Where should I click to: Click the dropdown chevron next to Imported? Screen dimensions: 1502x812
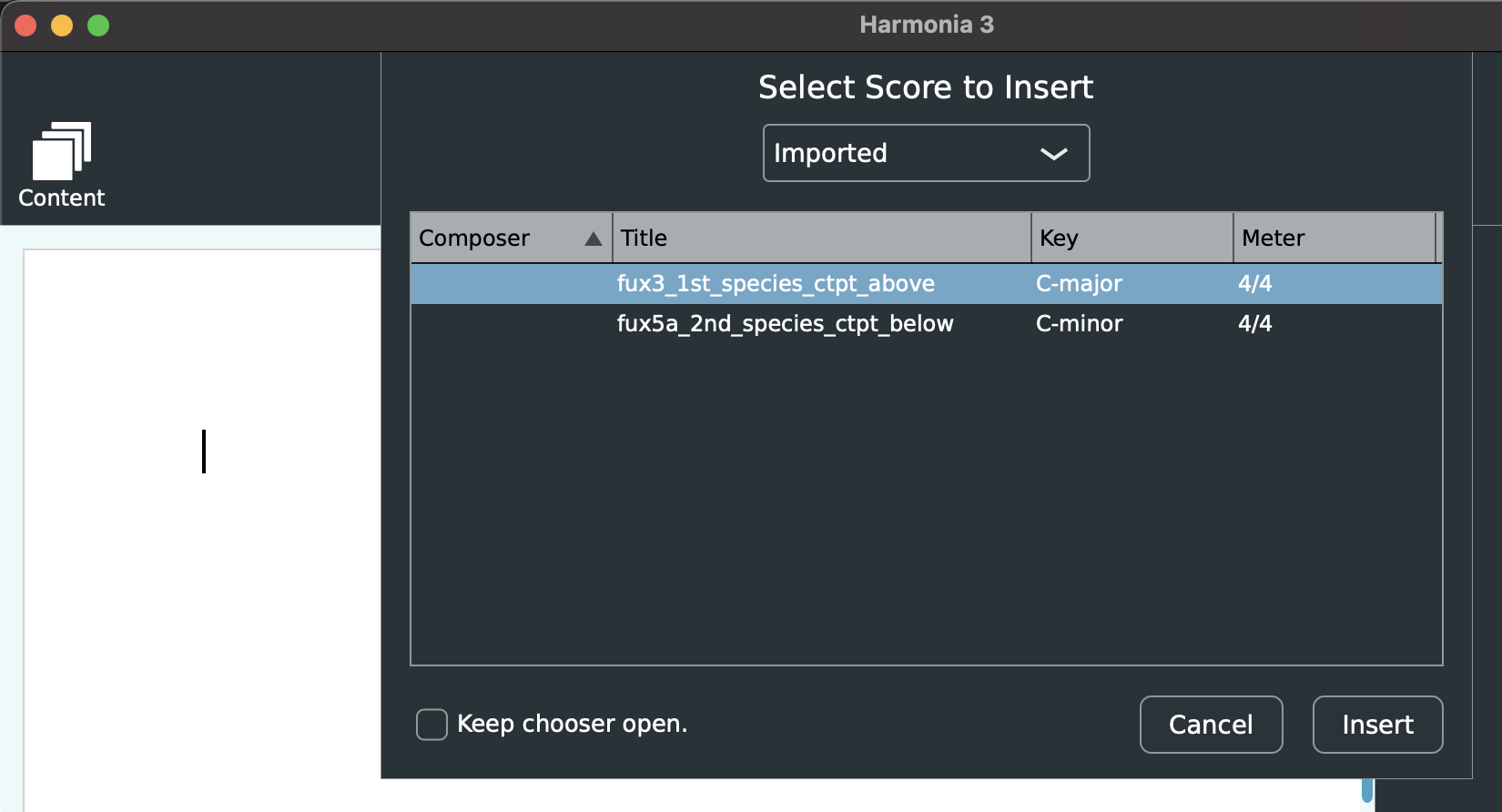coord(1053,154)
